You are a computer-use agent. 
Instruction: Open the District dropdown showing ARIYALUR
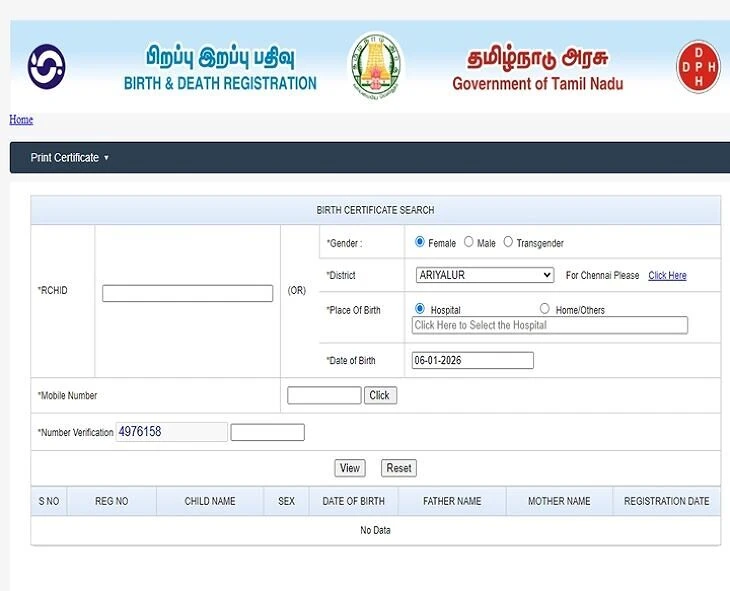point(484,275)
